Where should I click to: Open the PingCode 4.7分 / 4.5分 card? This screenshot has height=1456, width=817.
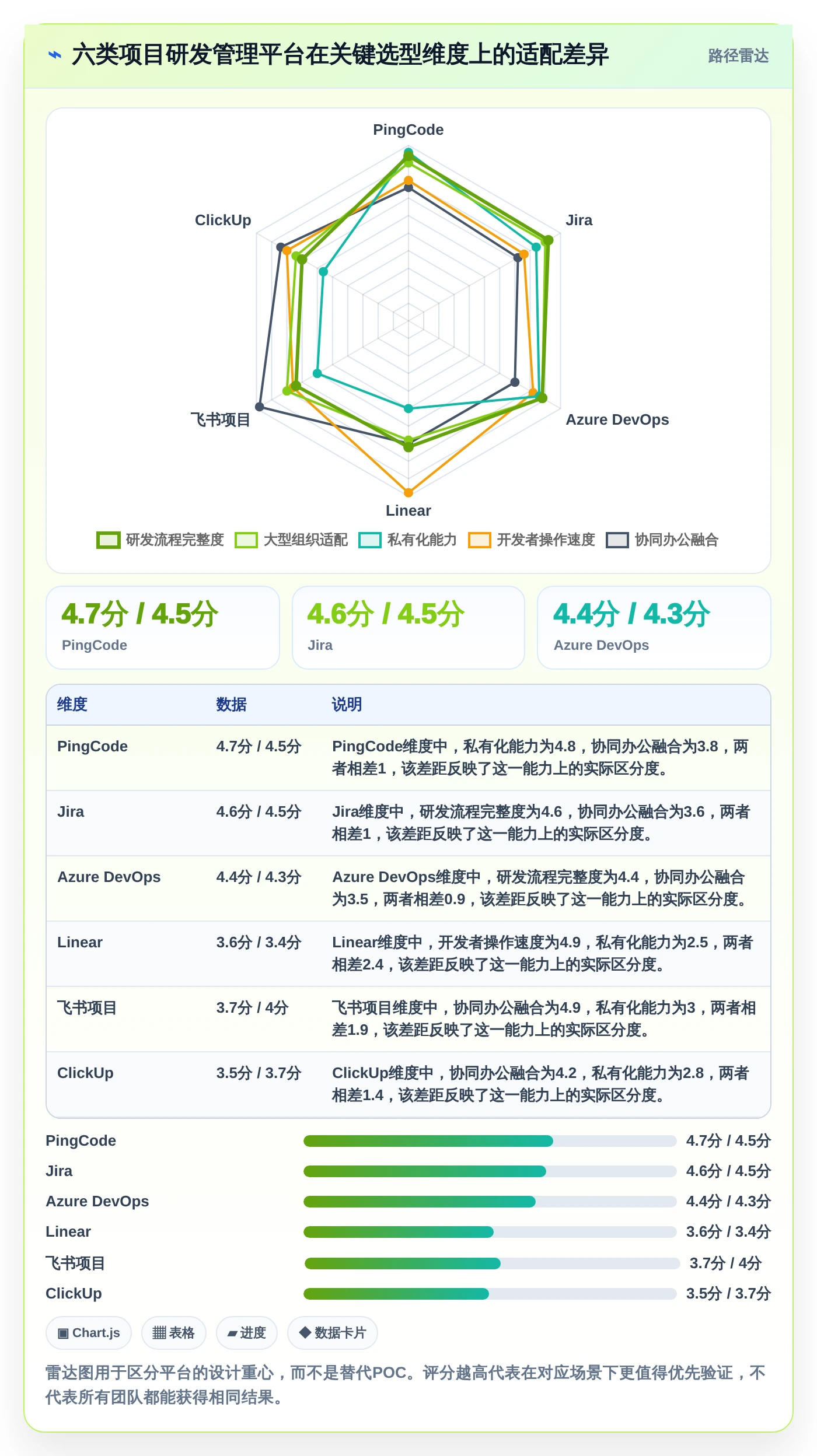coord(163,628)
